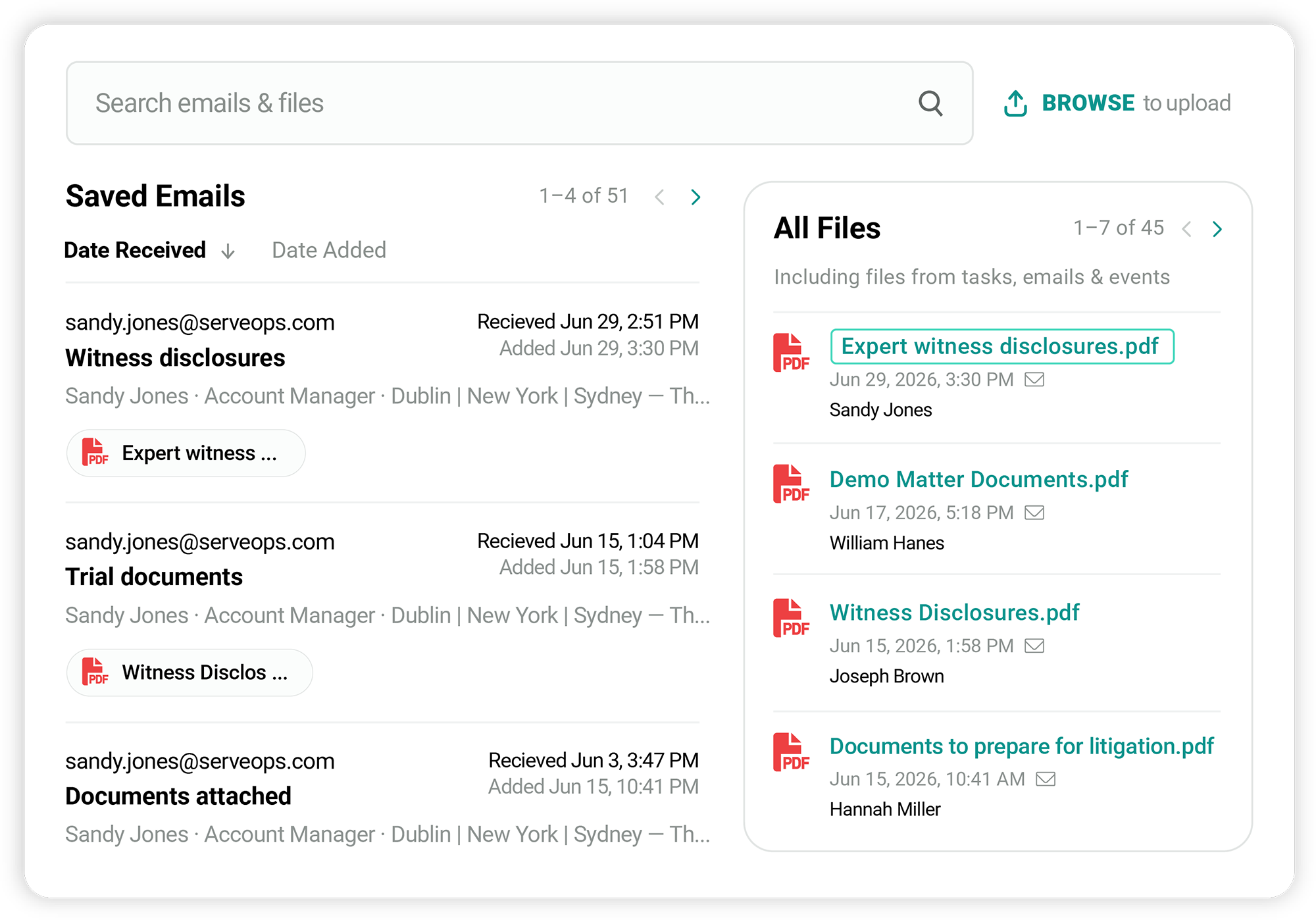Open the Trial documents email

pos(154,577)
